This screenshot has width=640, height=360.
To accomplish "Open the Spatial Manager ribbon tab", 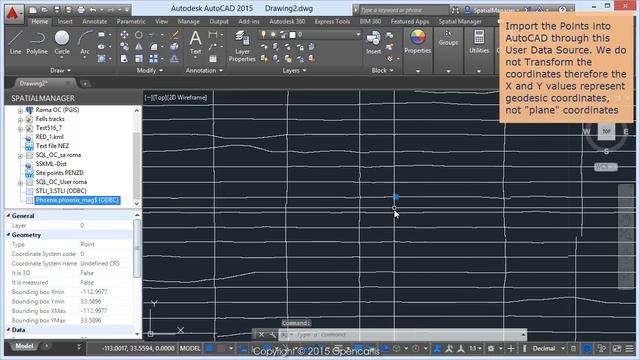I will 460,21.
